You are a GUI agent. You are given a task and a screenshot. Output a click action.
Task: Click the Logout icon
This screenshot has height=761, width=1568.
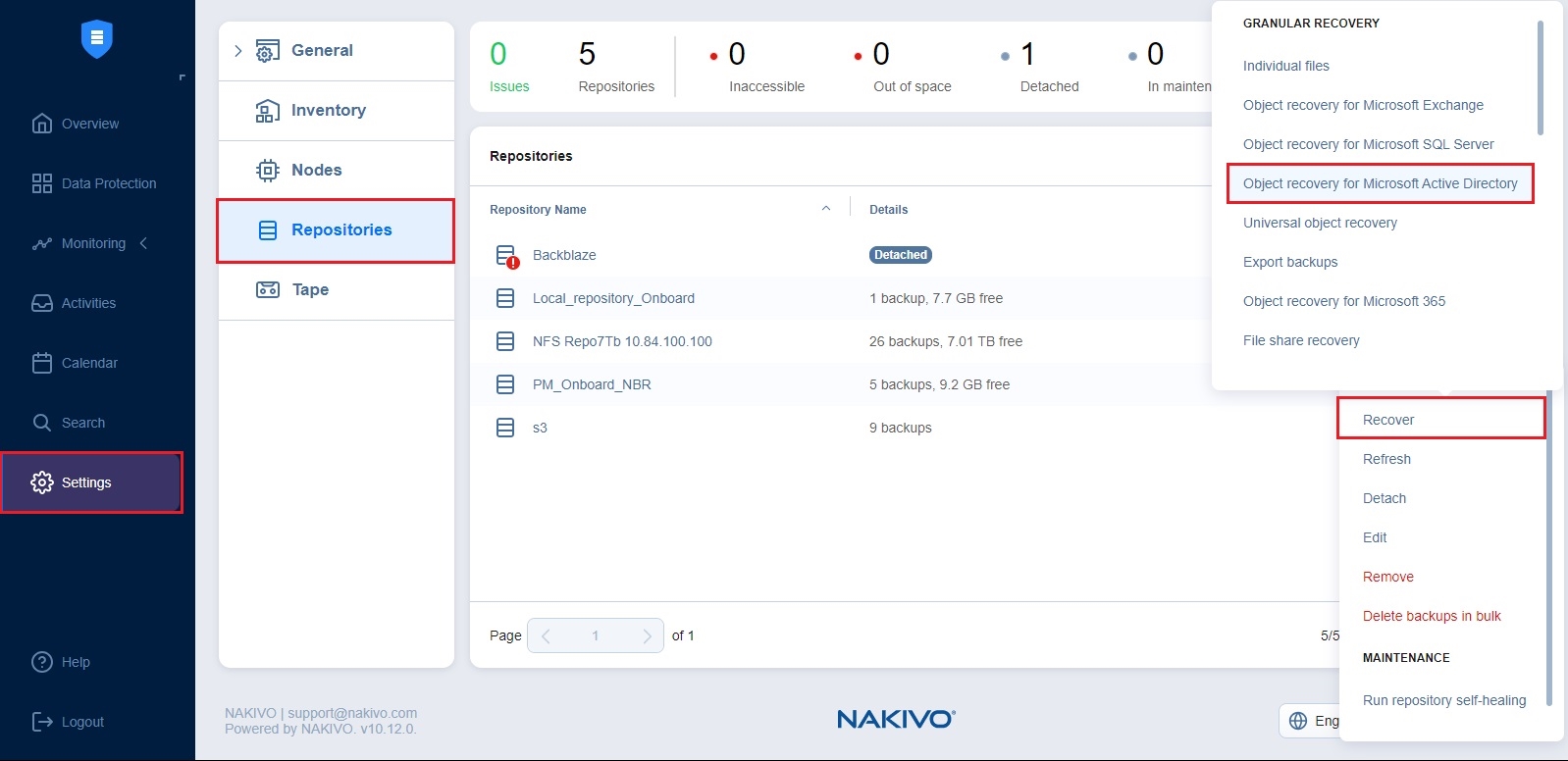tap(42, 722)
